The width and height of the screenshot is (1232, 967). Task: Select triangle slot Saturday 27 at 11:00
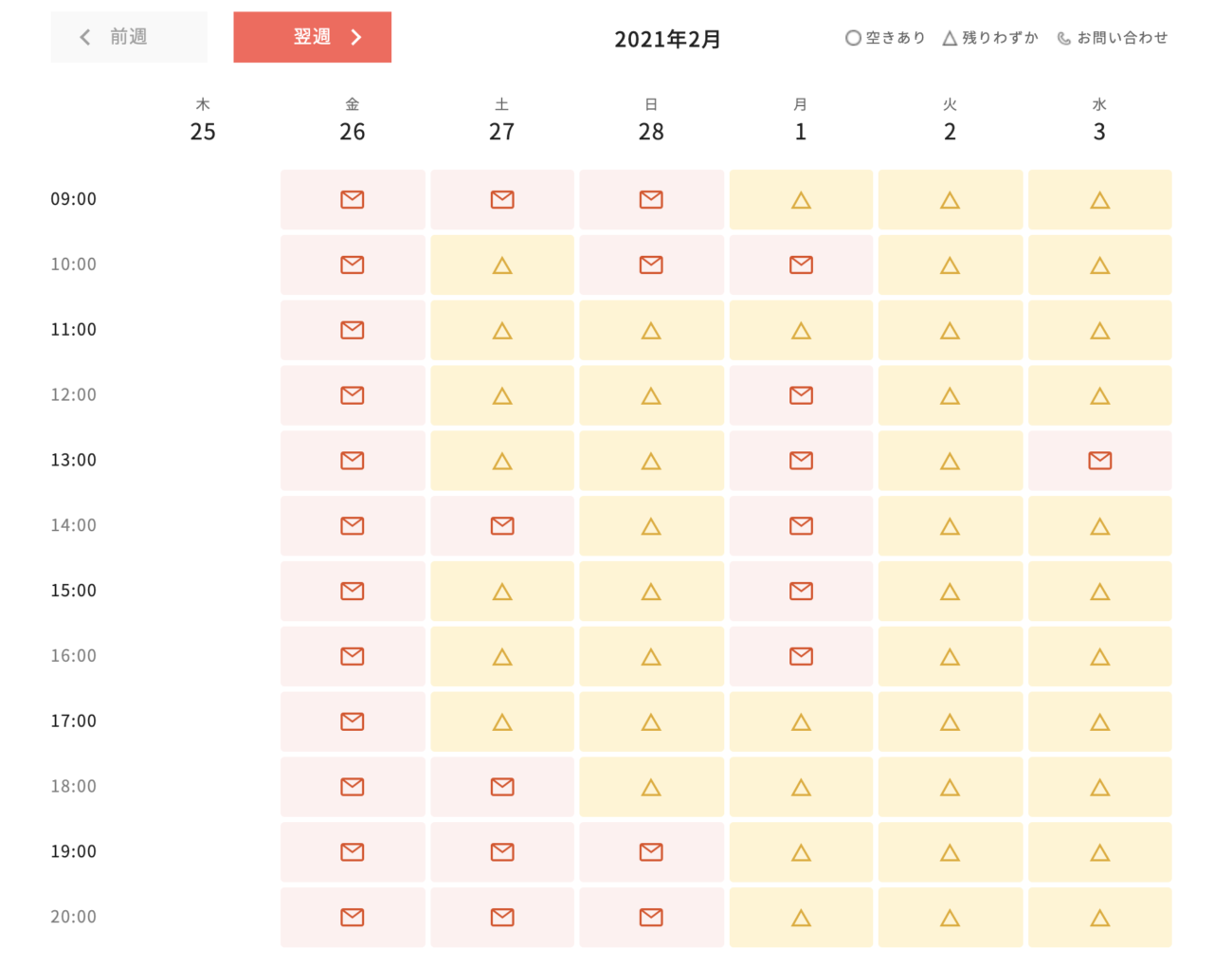point(502,331)
